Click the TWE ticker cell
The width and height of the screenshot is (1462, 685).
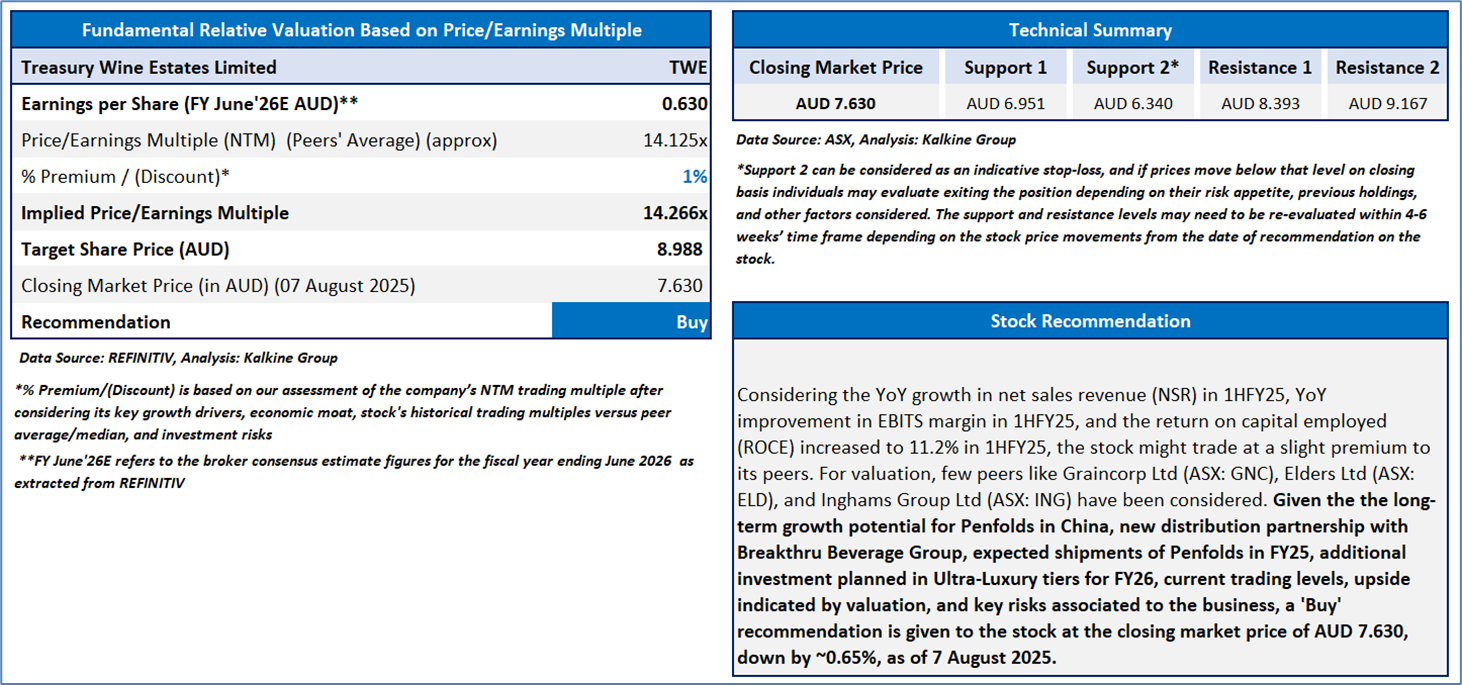tap(688, 68)
